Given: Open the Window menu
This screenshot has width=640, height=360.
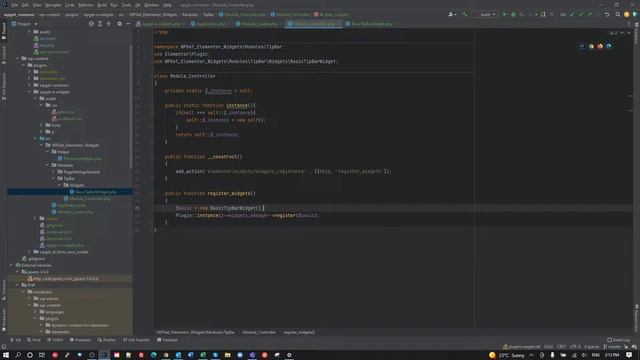Looking at the screenshot, I should 151,5.
